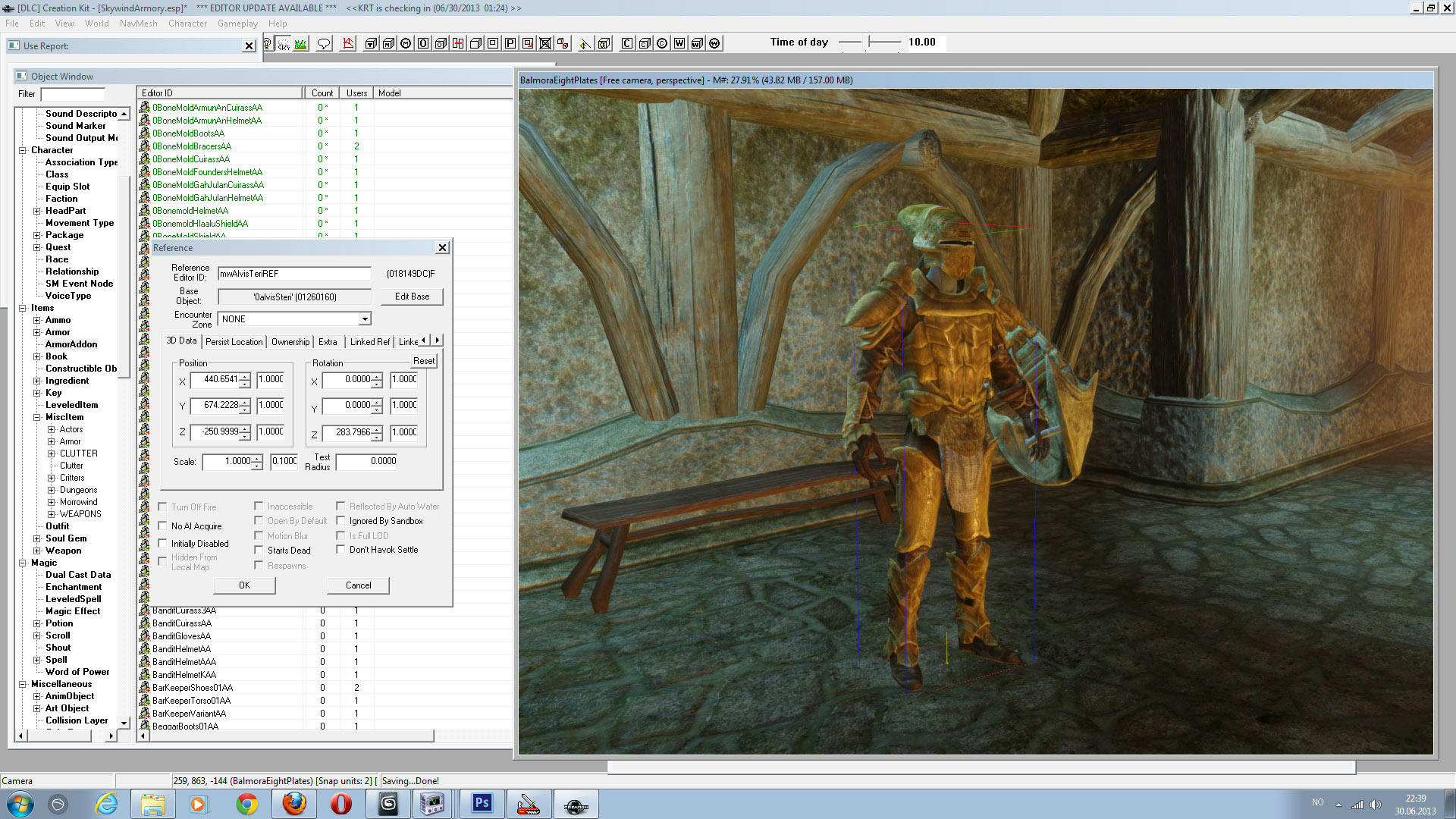Open the NavMesh menu
The height and width of the screenshot is (819, 1456).
click(x=138, y=24)
